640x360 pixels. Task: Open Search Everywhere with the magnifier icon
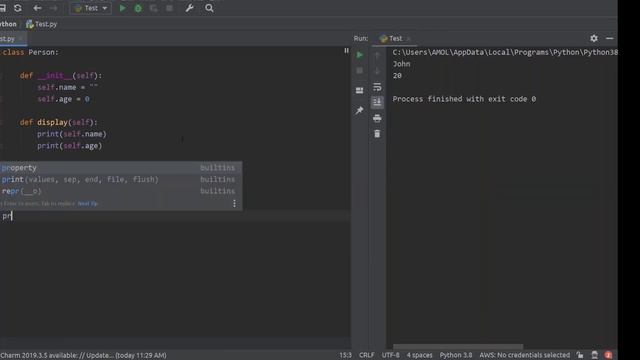pos(209,8)
